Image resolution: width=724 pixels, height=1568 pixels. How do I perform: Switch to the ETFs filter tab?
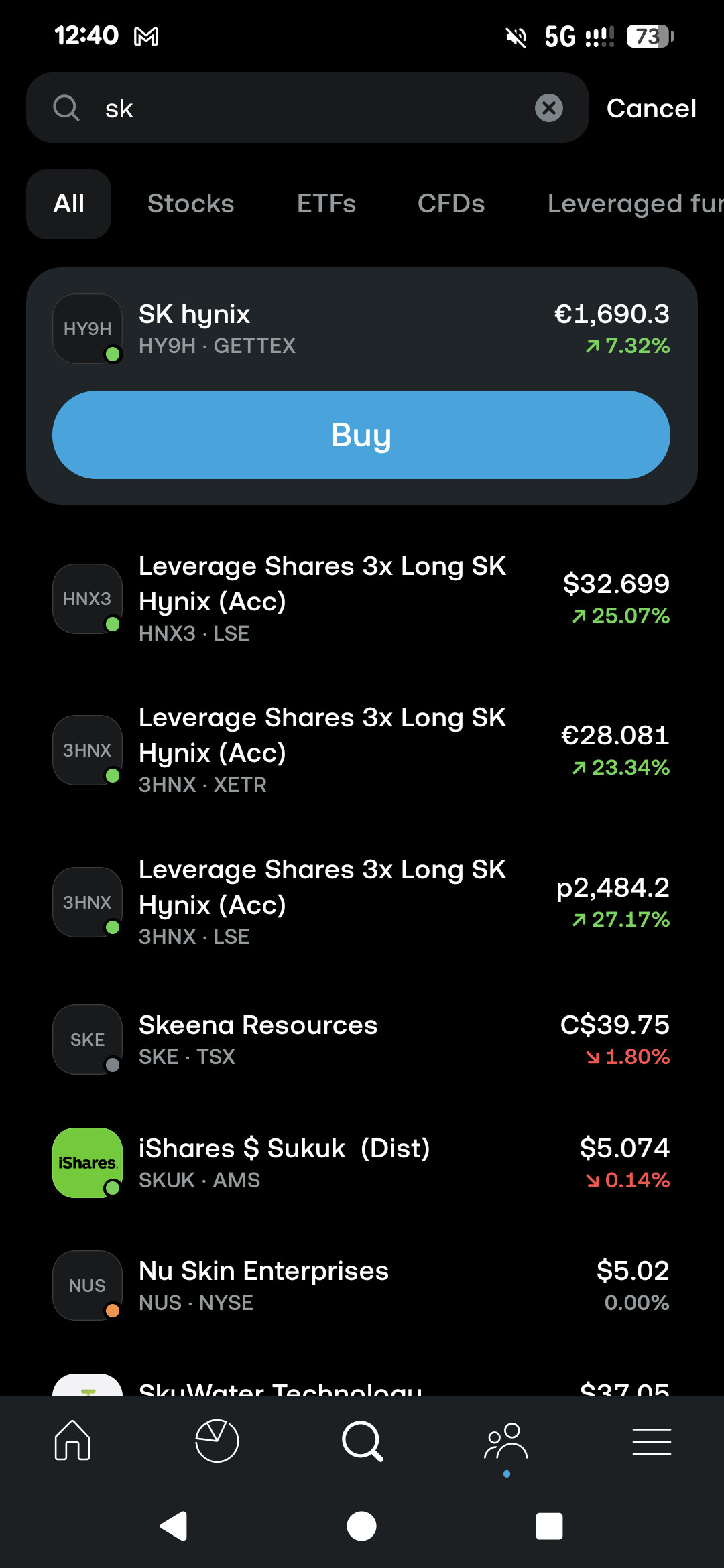click(x=326, y=204)
